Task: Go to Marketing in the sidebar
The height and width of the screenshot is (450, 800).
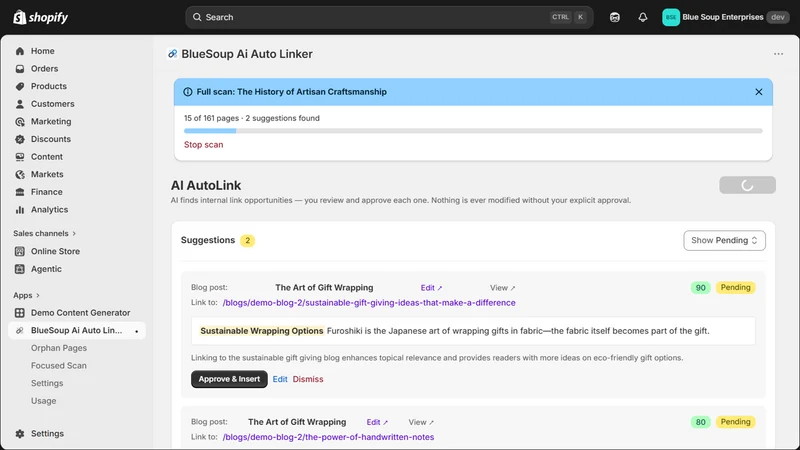Action: pyautogui.click(x=51, y=121)
